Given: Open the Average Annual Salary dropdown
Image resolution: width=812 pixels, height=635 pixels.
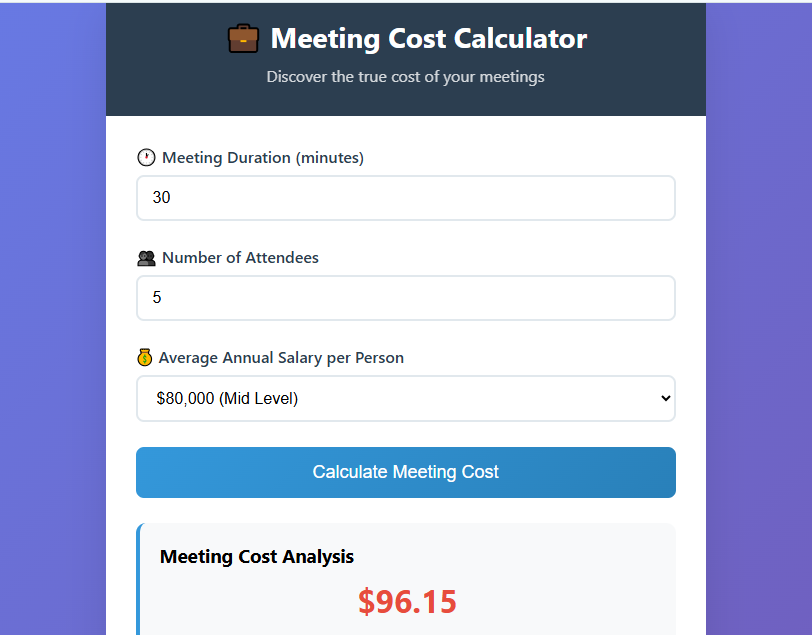Looking at the screenshot, I should (x=405, y=398).
